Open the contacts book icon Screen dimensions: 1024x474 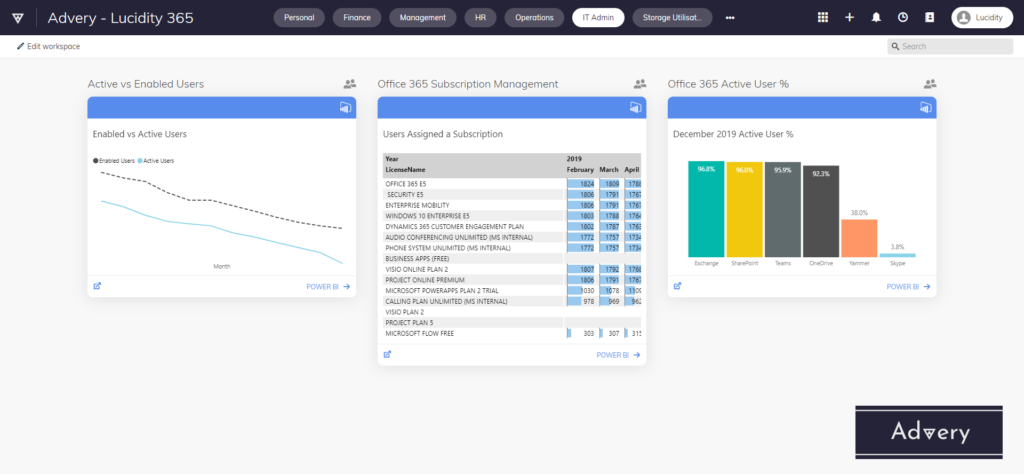(x=929, y=18)
